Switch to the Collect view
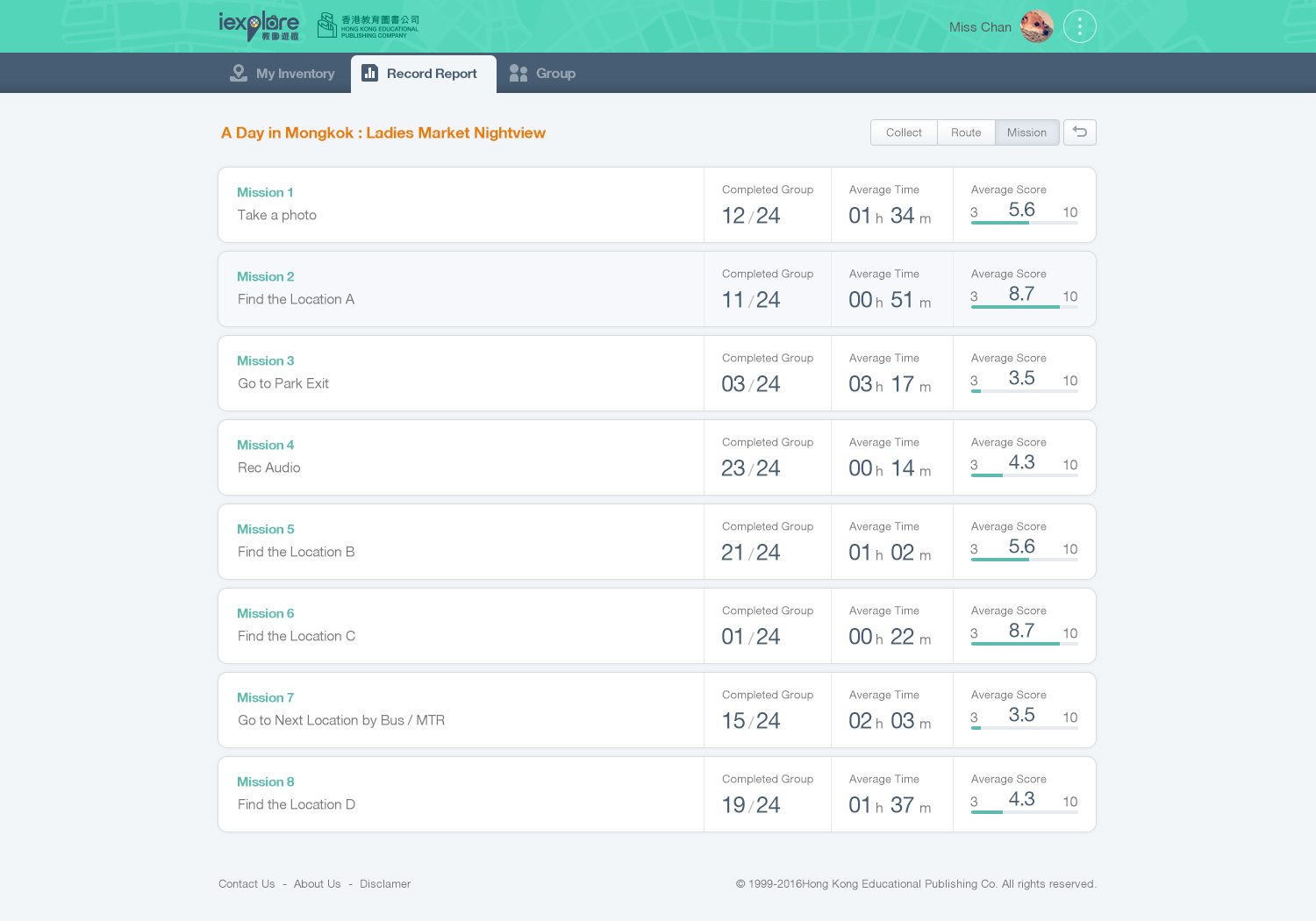The height and width of the screenshot is (921, 1316). point(904,132)
